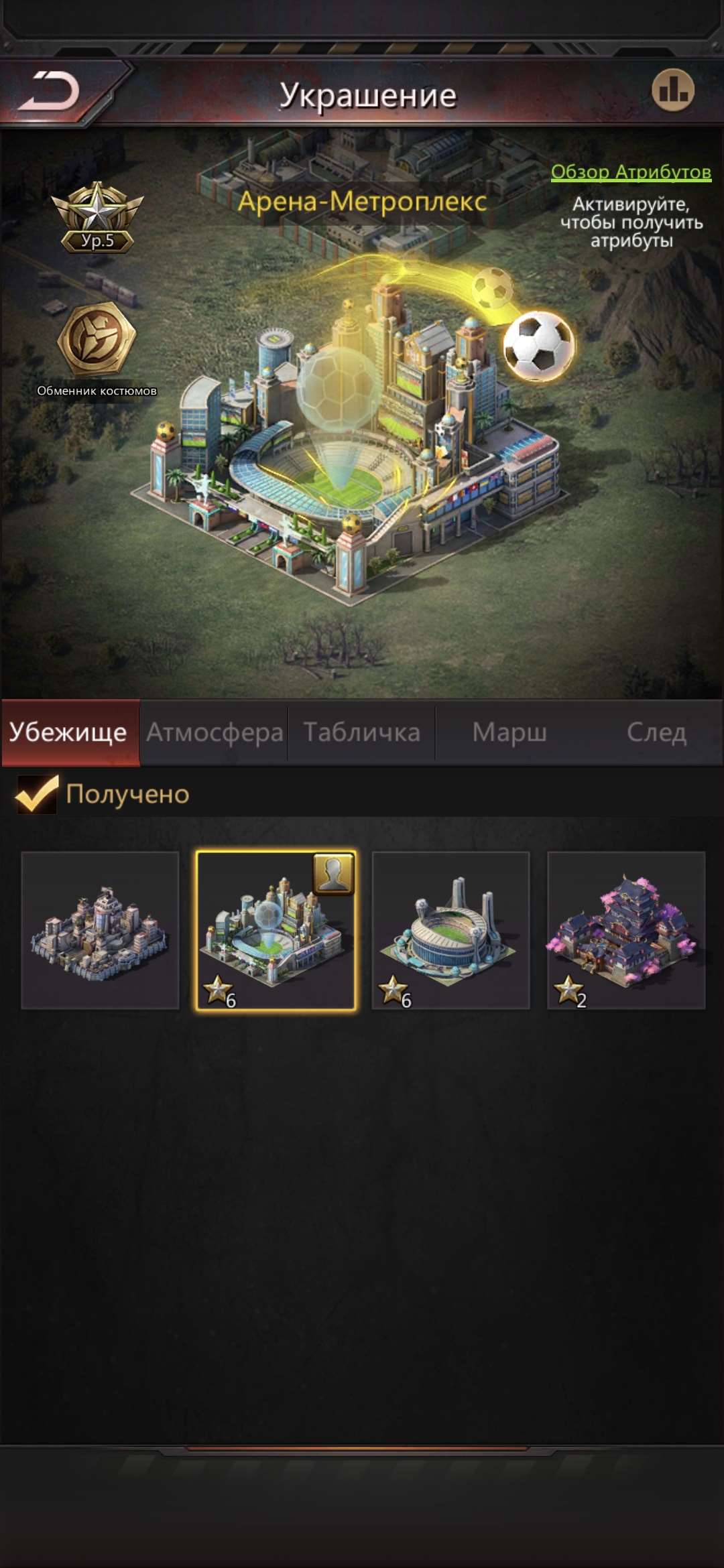The width and height of the screenshot is (724, 1568).
Task: Select the cherry blossom castle thumbnail
Action: 626,930
